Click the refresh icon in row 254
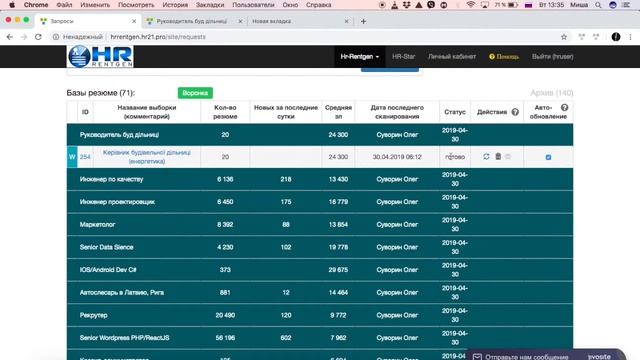640x360 pixels. click(x=486, y=156)
